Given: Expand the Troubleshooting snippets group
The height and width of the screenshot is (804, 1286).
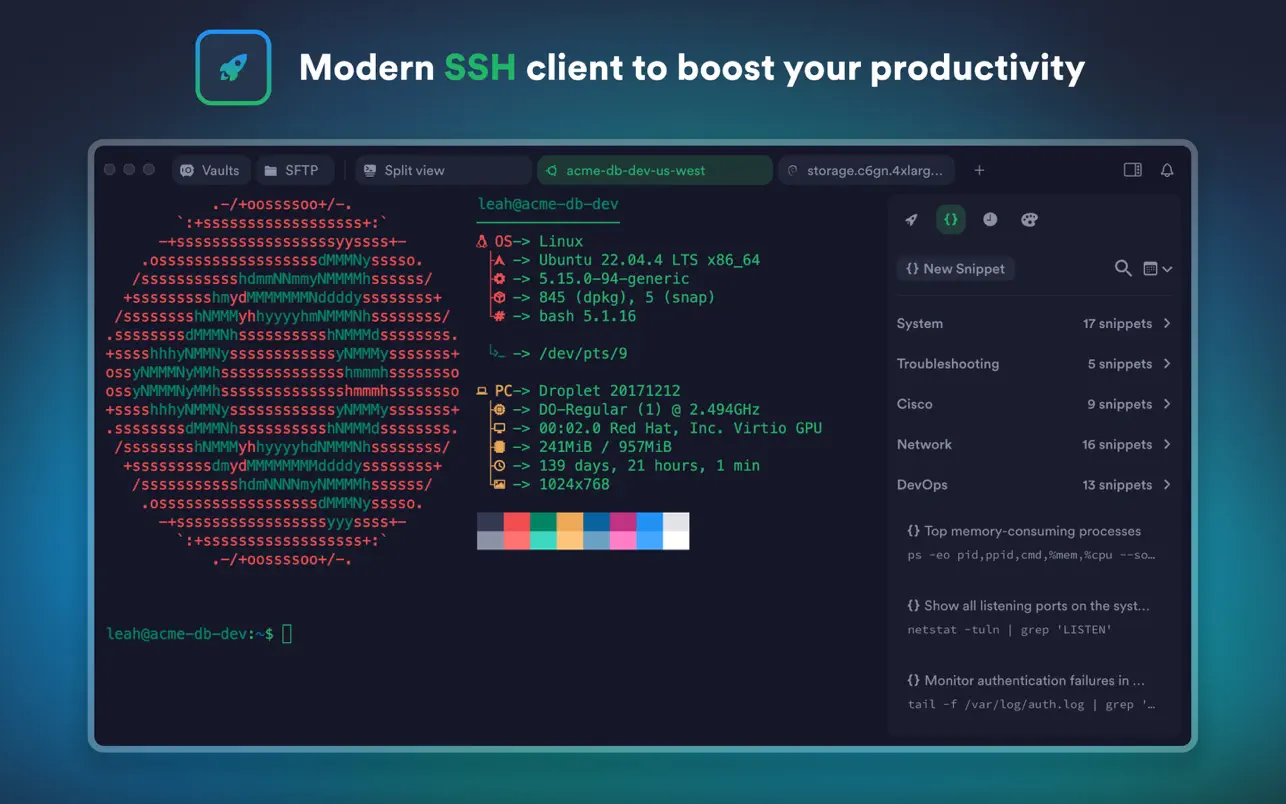Looking at the screenshot, I should [x=1034, y=364].
